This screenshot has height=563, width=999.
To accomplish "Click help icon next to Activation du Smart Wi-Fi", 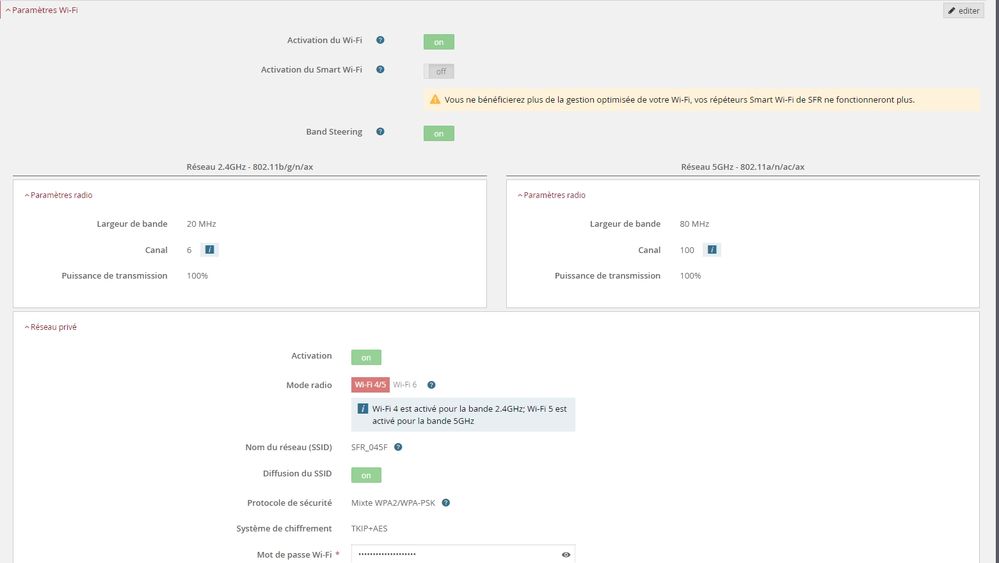I will click(380, 70).
